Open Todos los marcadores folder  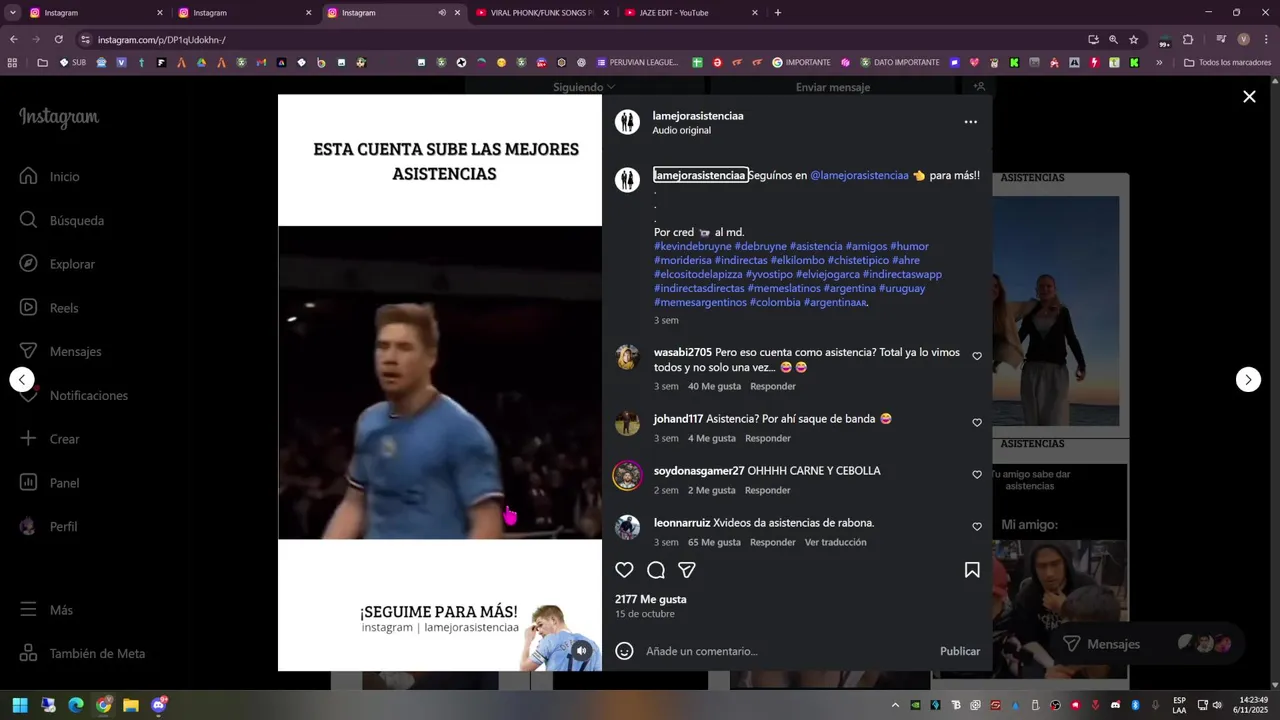click(1228, 62)
